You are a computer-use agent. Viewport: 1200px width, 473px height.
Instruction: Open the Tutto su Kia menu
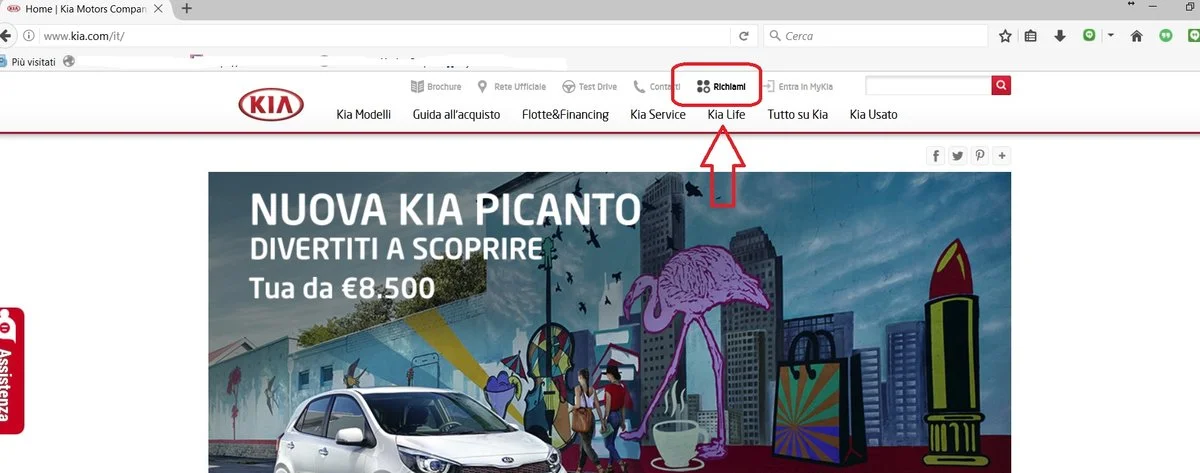[x=798, y=114]
